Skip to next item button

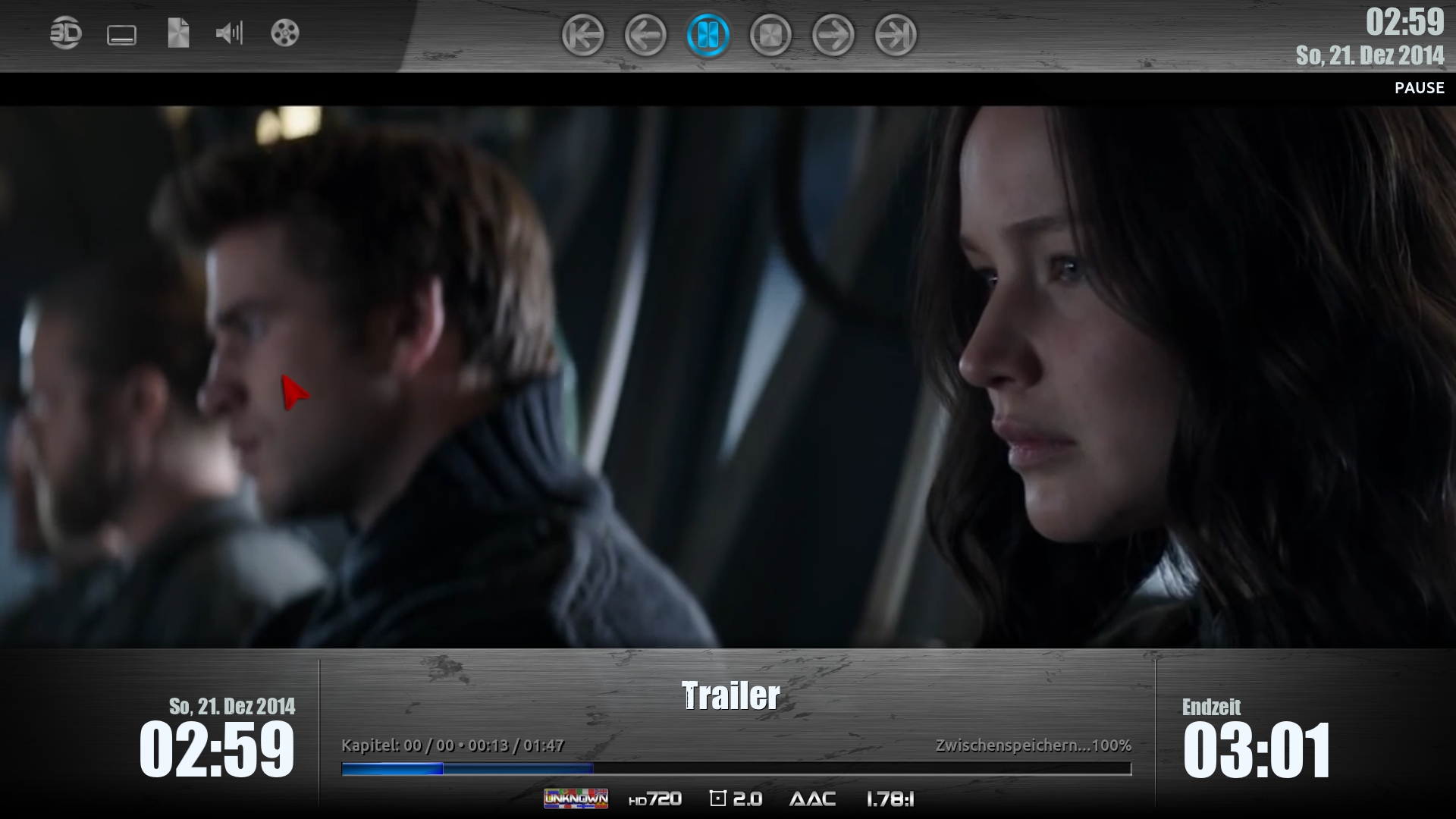pos(896,35)
